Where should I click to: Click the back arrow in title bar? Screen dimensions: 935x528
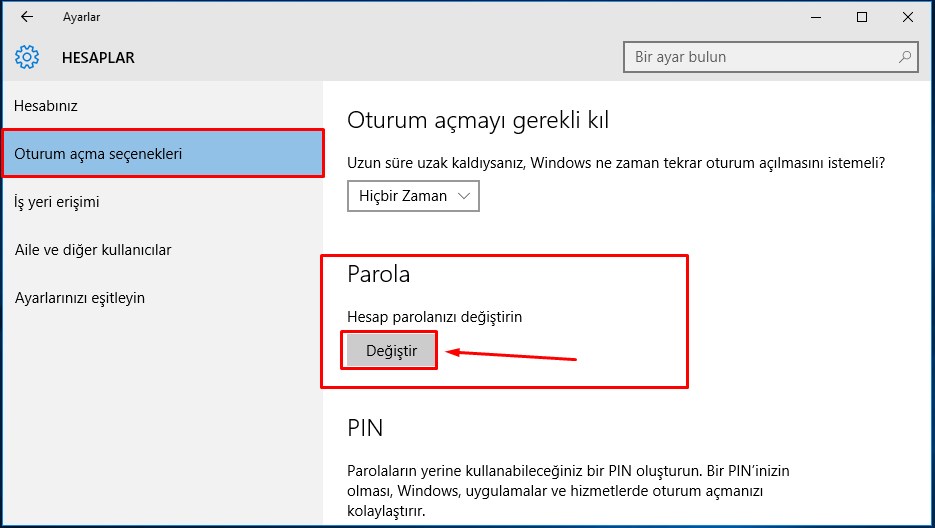(27, 17)
